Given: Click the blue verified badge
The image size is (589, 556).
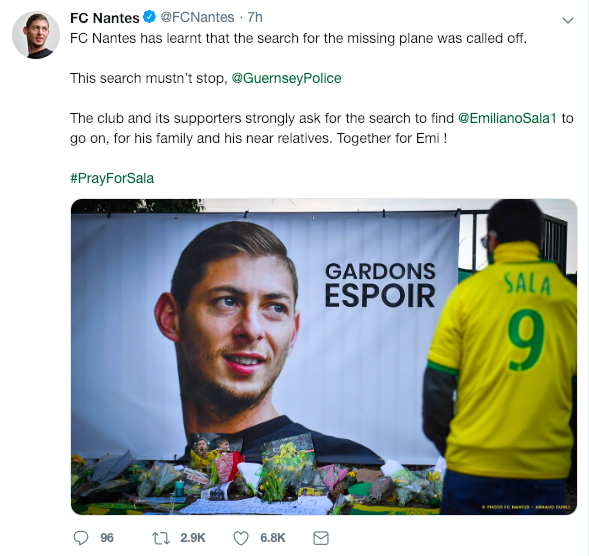Looking at the screenshot, I should 150,17.
